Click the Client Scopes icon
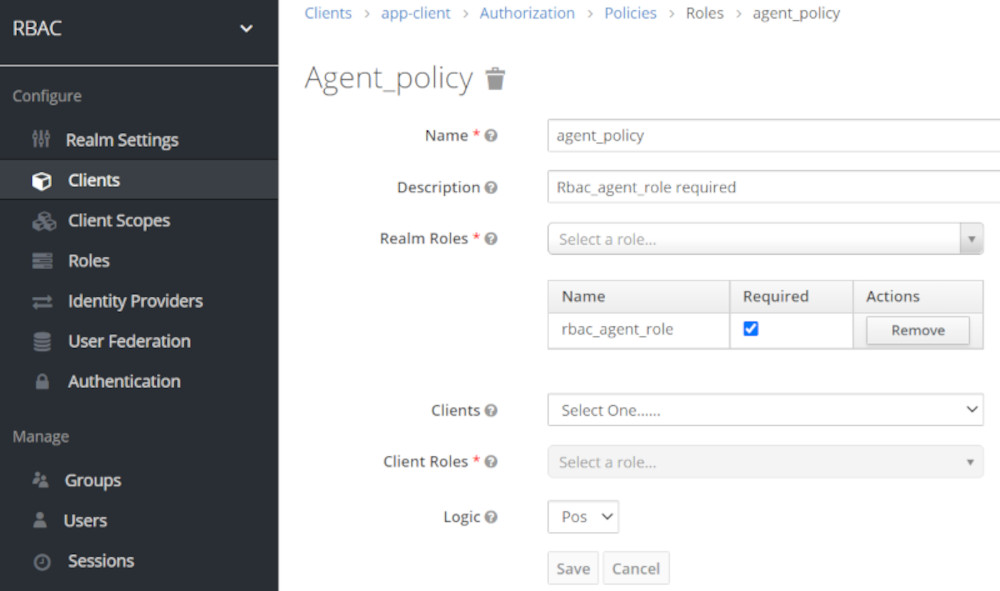 (x=44, y=221)
